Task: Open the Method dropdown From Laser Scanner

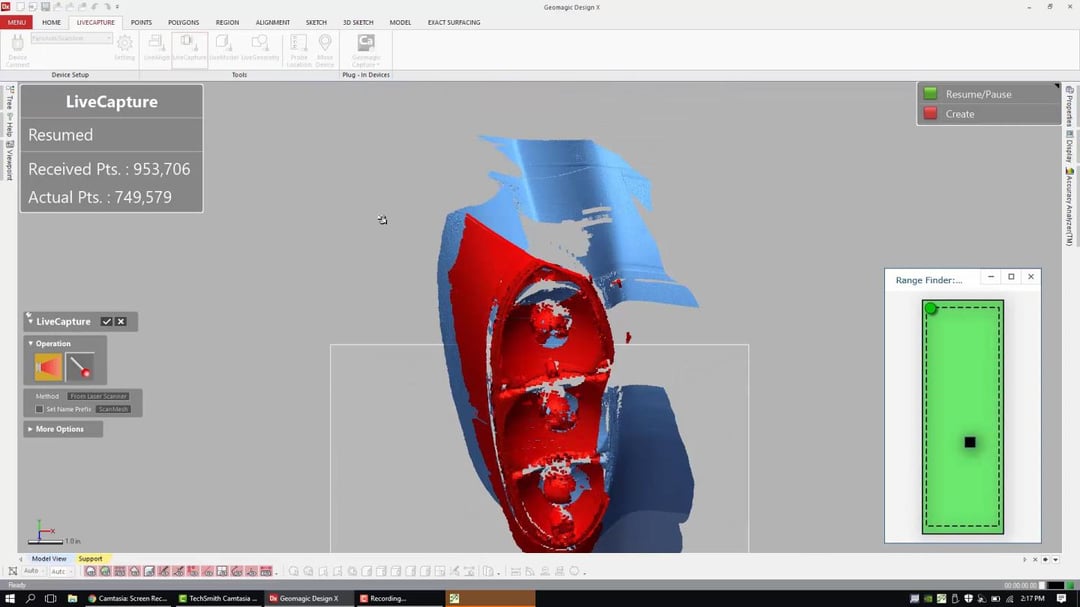Action: 98,396
